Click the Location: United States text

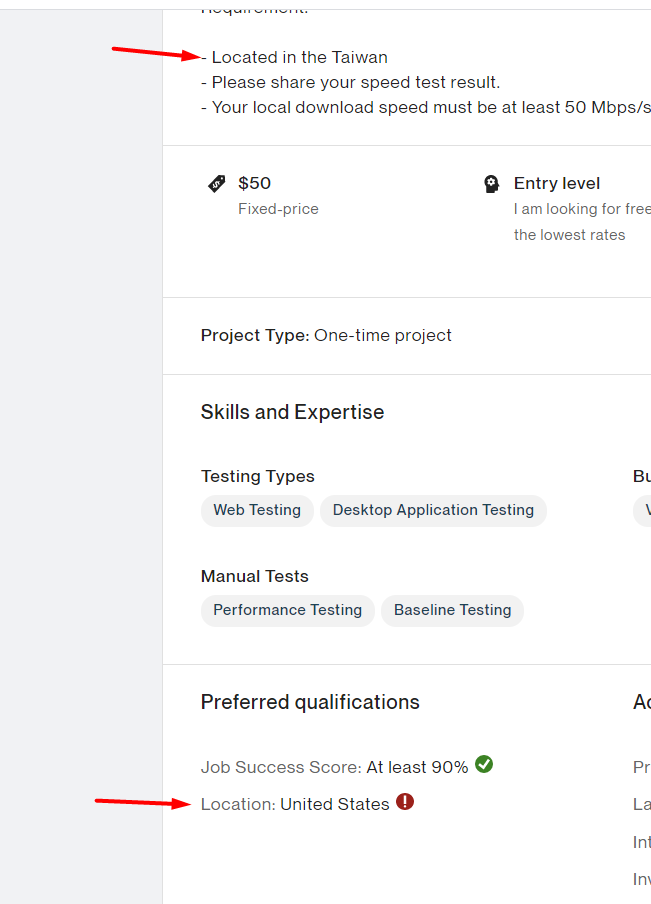295,804
